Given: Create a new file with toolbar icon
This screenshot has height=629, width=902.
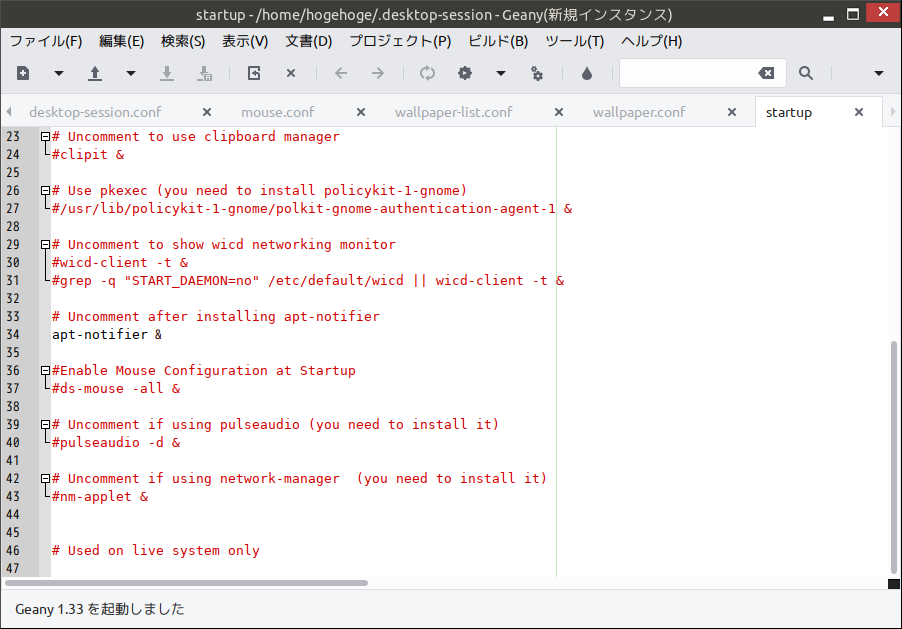Looking at the screenshot, I should point(23,73).
